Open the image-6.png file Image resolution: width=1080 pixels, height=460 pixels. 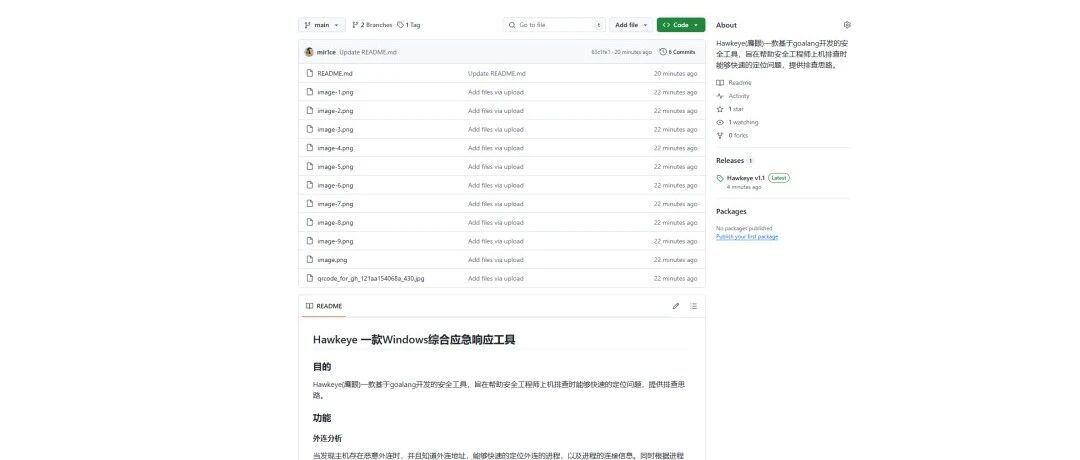335,185
